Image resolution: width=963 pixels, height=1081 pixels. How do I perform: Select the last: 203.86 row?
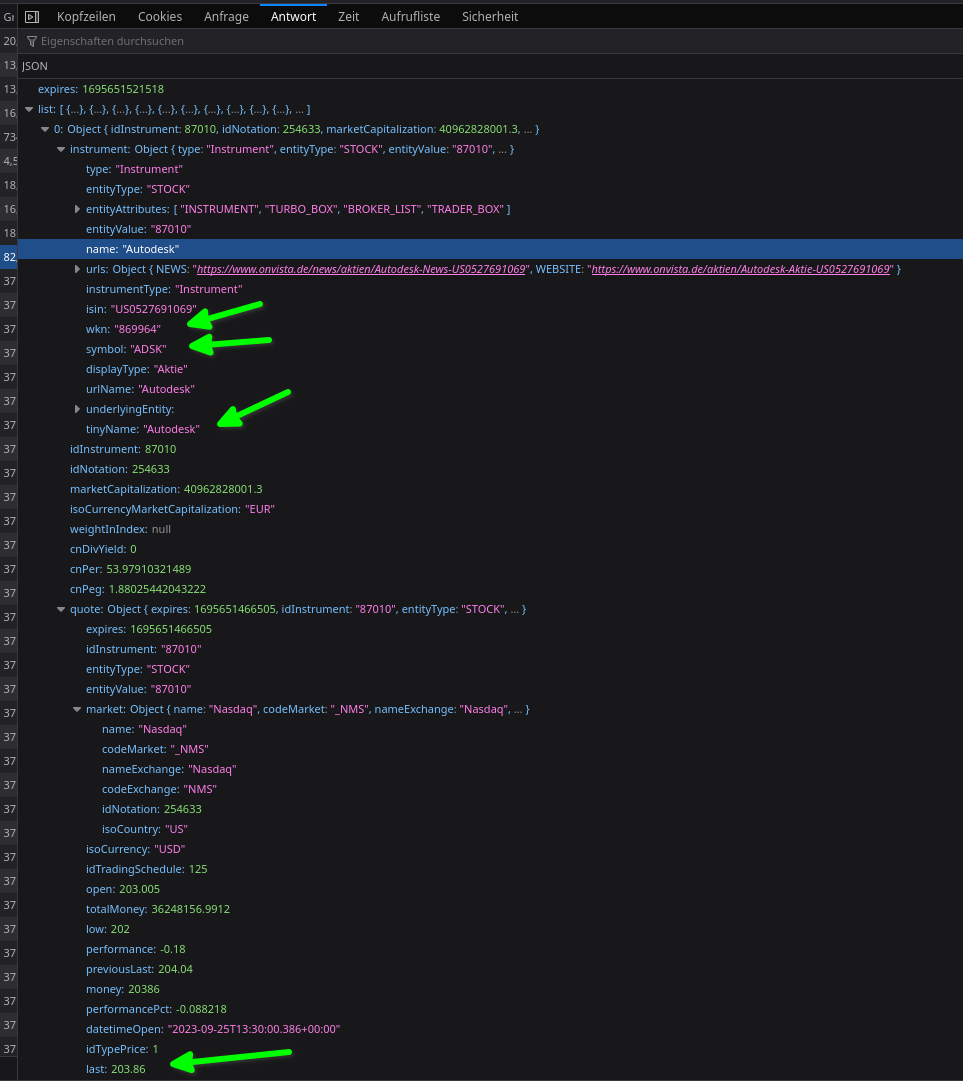click(x=490, y=1069)
